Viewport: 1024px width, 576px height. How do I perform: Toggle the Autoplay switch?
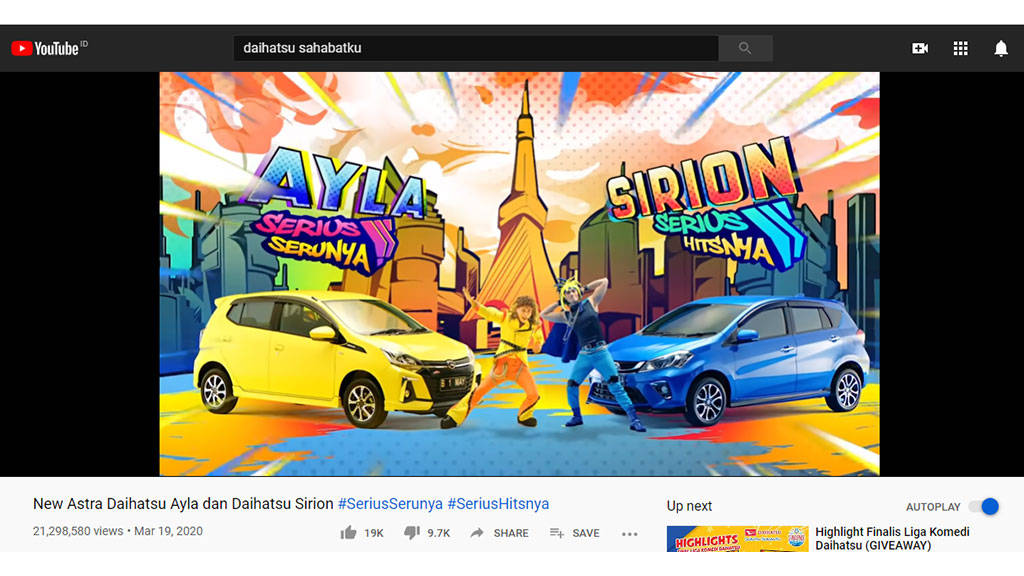point(984,507)
